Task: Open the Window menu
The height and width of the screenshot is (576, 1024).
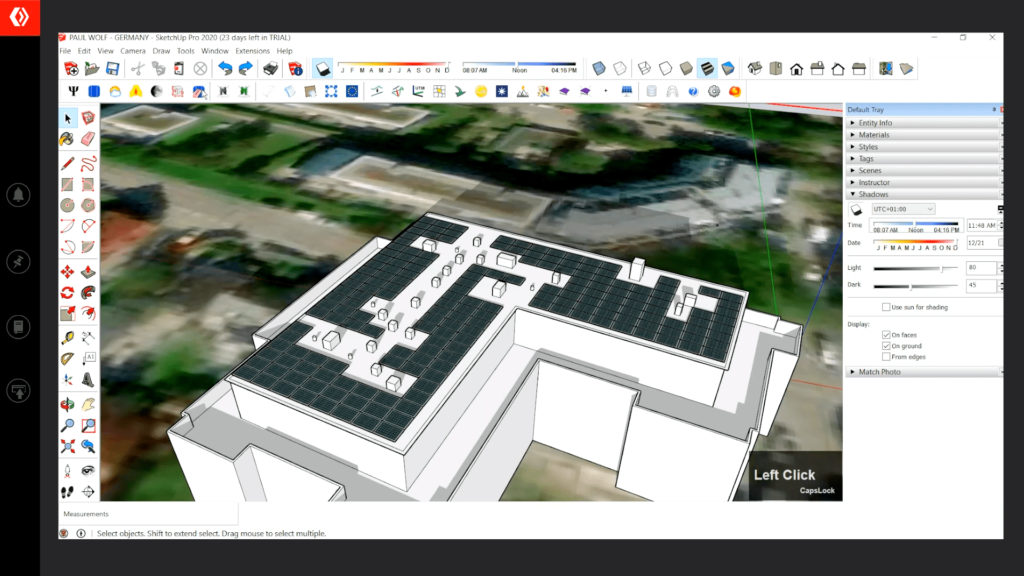Action: click(215, 51)
